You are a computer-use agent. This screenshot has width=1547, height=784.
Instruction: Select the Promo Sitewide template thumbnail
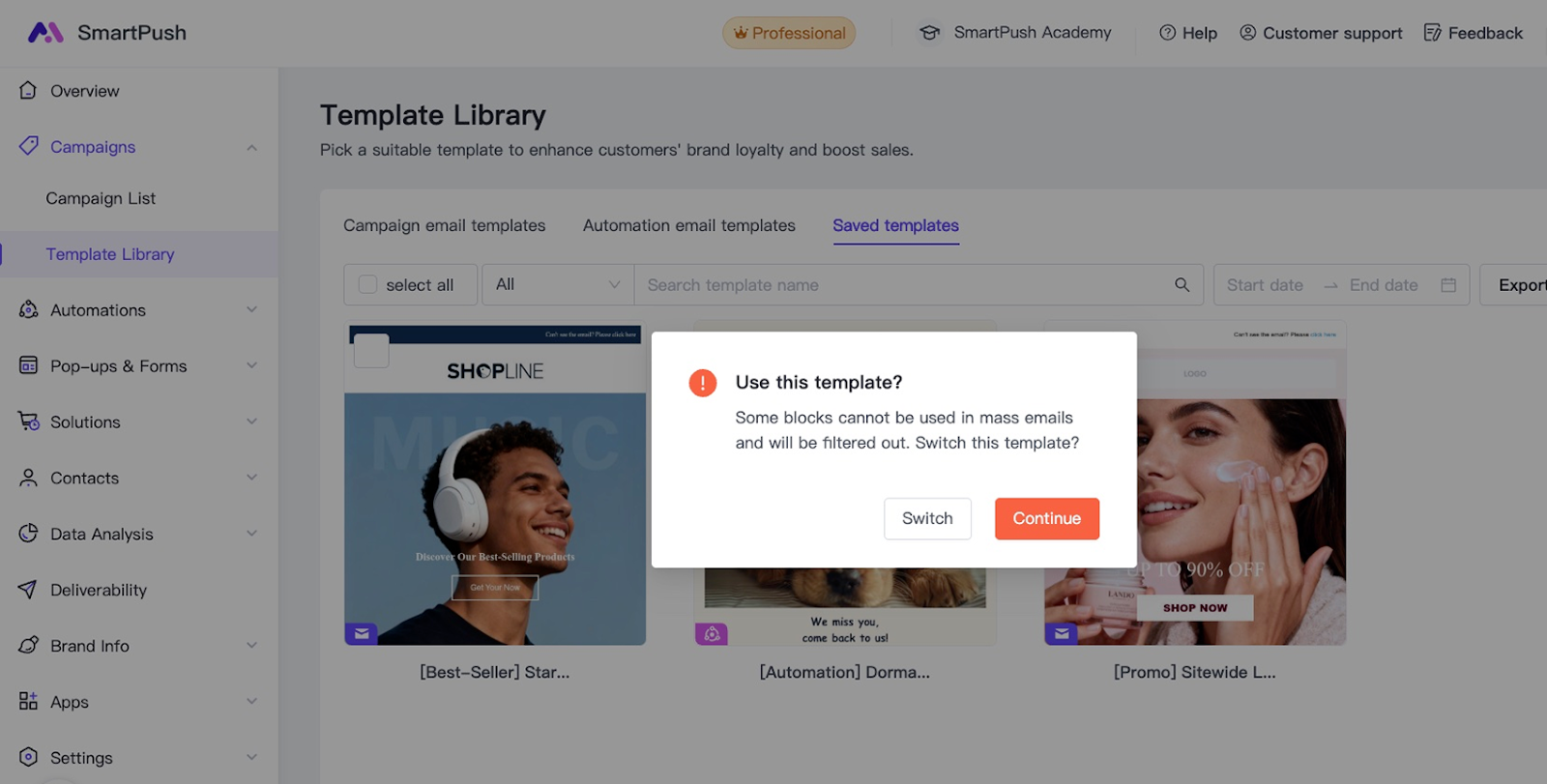(1195, 483)
